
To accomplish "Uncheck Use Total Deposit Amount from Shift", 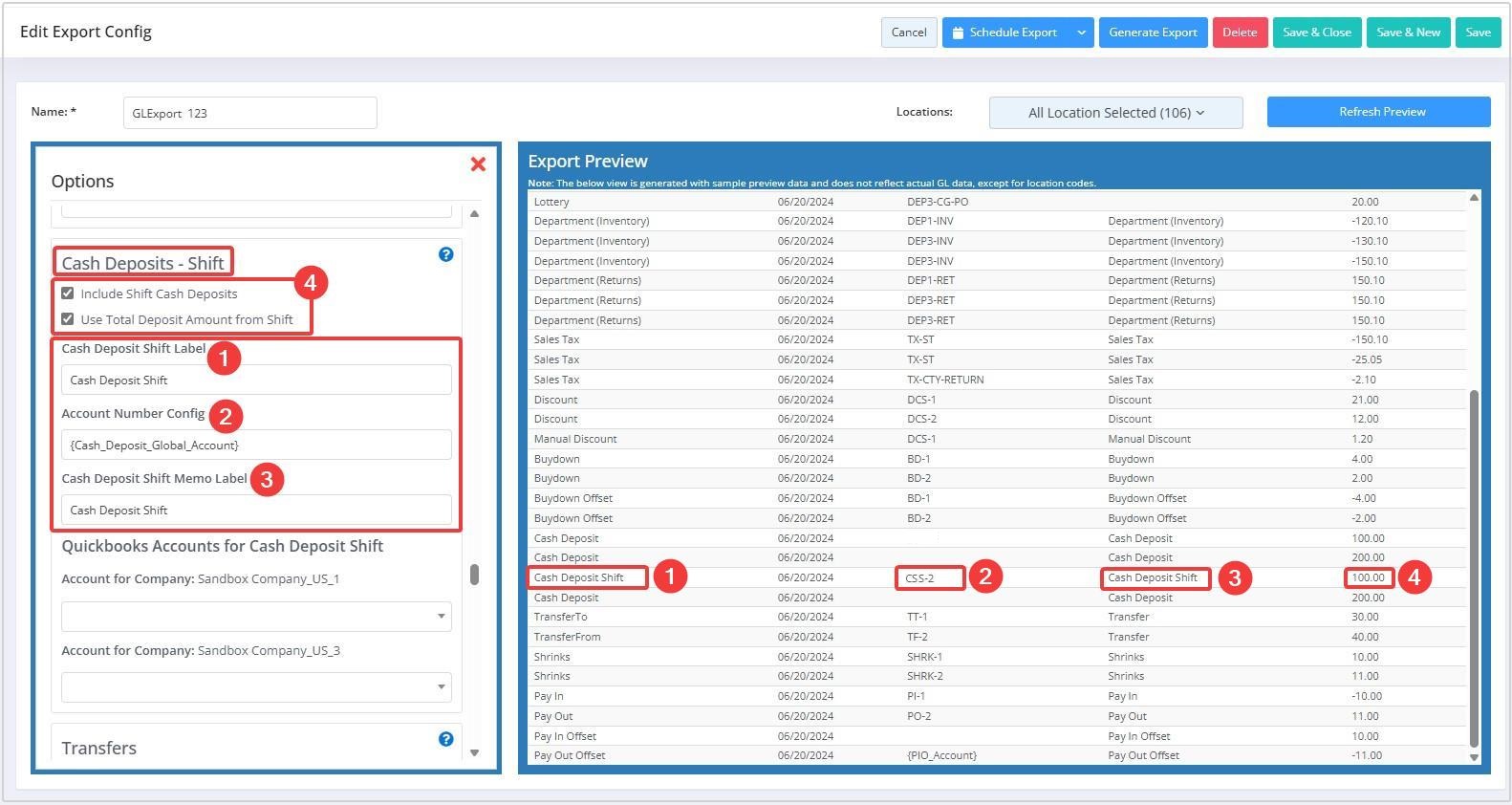I will click(68, 319).
